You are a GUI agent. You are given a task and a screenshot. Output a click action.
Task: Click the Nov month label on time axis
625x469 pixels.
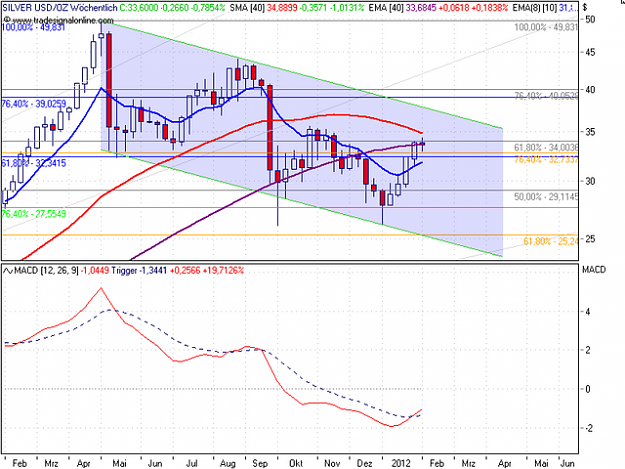pyautogui.click(x=332, y=463)
